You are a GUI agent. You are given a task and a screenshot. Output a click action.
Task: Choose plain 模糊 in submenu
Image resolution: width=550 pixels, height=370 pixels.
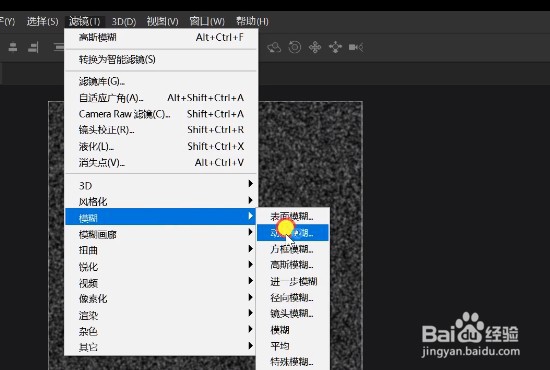[x=293, y=330]
